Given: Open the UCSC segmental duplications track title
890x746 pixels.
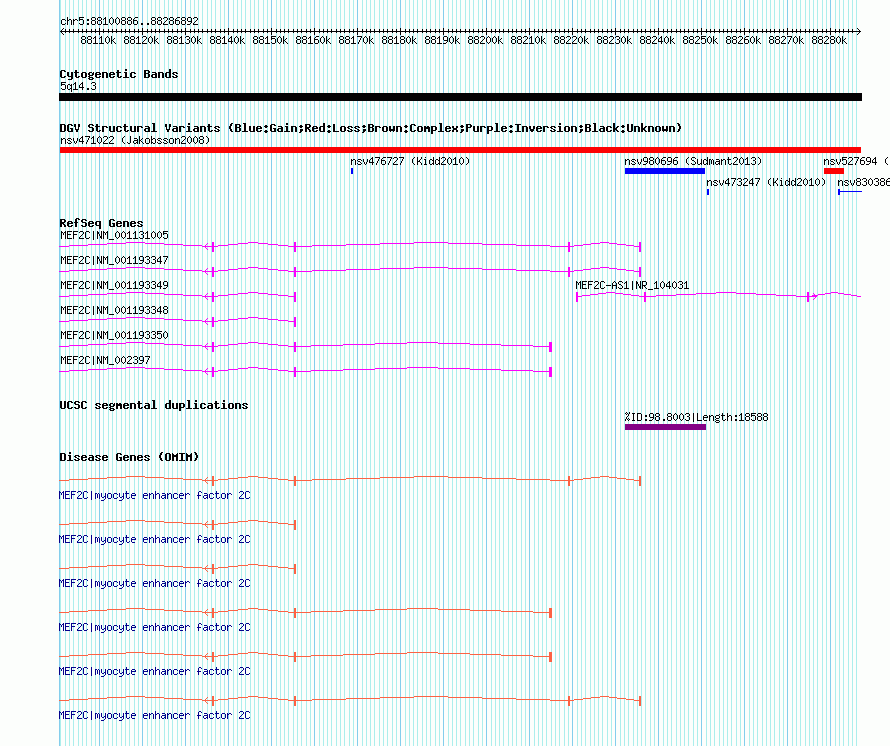Looking at the screenshot, I should (154, 405).
